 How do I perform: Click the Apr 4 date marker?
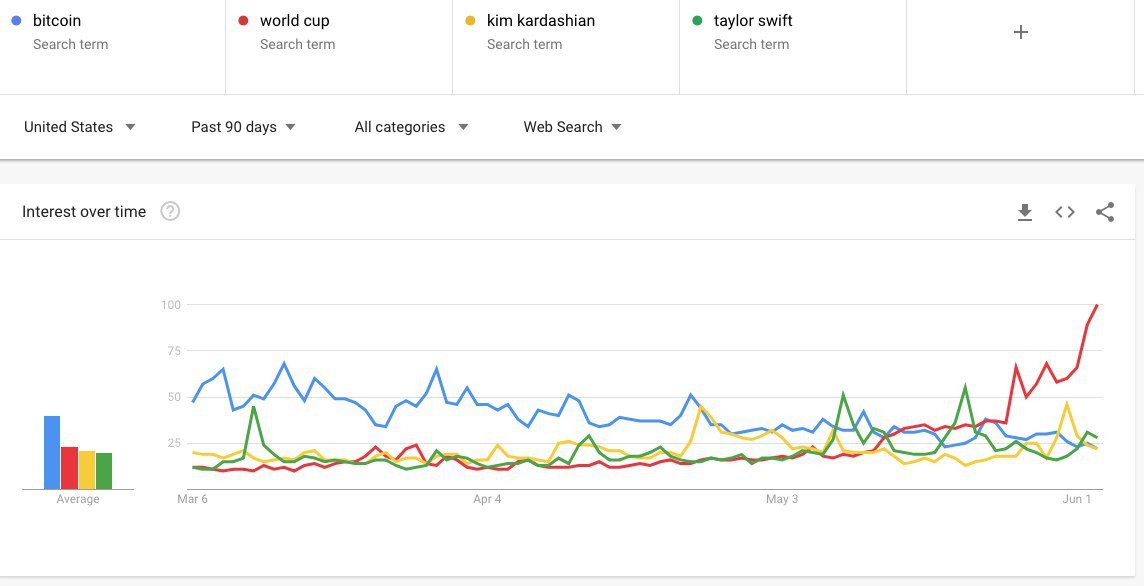(x=487, y=498)
